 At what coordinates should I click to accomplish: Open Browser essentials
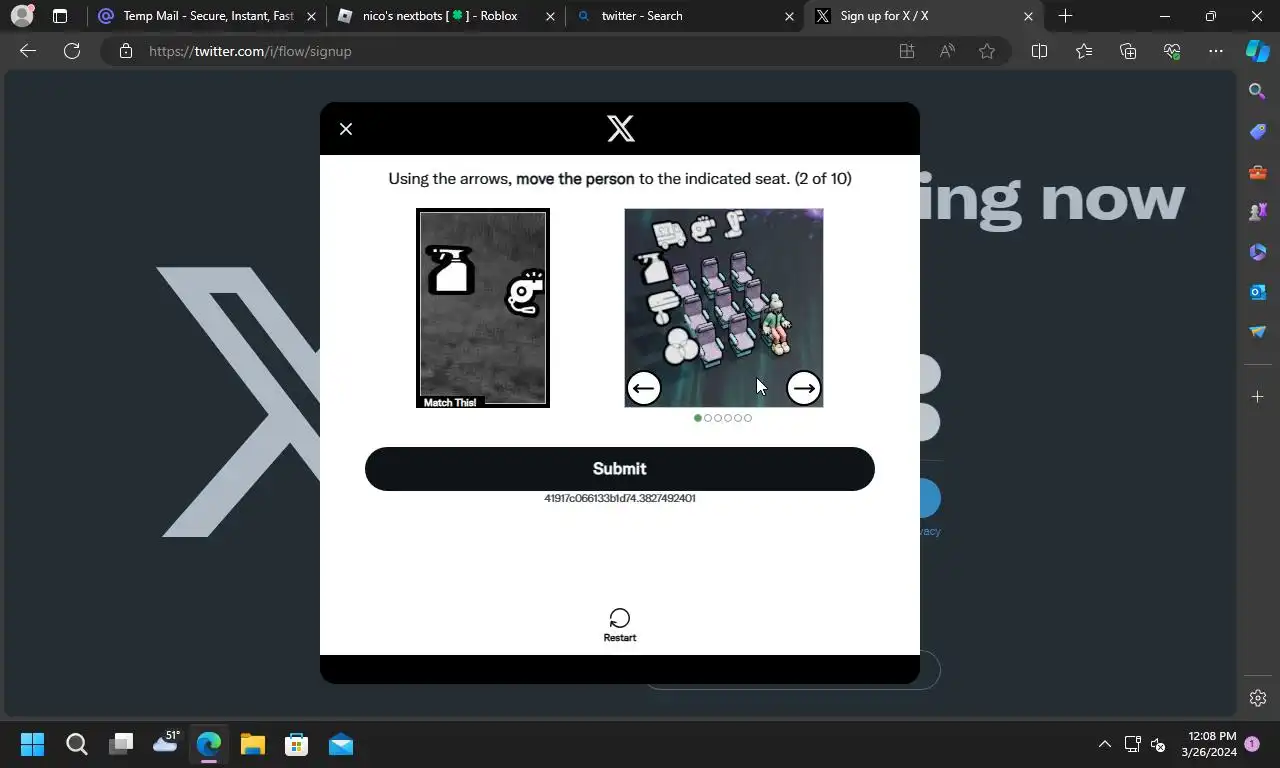1172,51
